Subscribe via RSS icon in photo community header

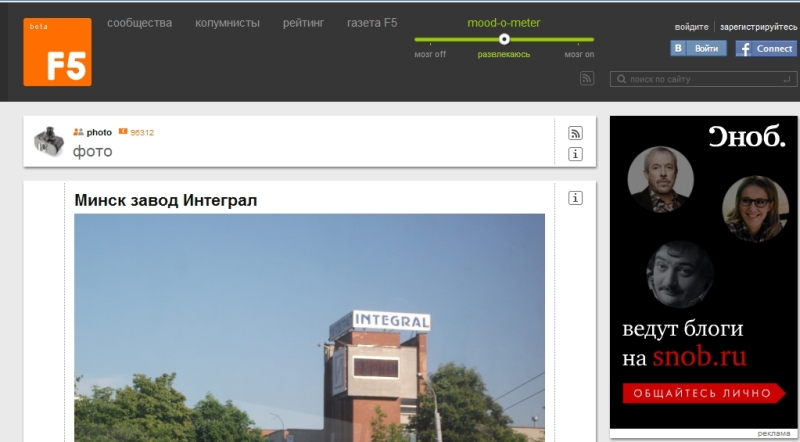(575, 133)
